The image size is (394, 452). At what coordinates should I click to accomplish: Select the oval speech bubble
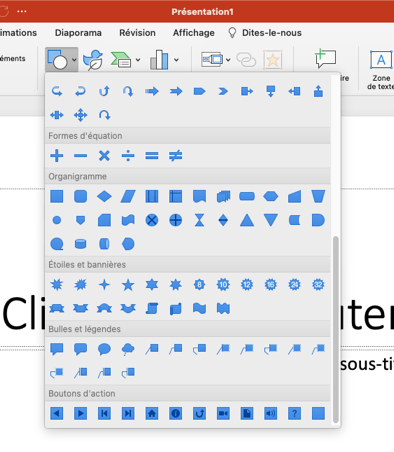click(x=104, y=349)
